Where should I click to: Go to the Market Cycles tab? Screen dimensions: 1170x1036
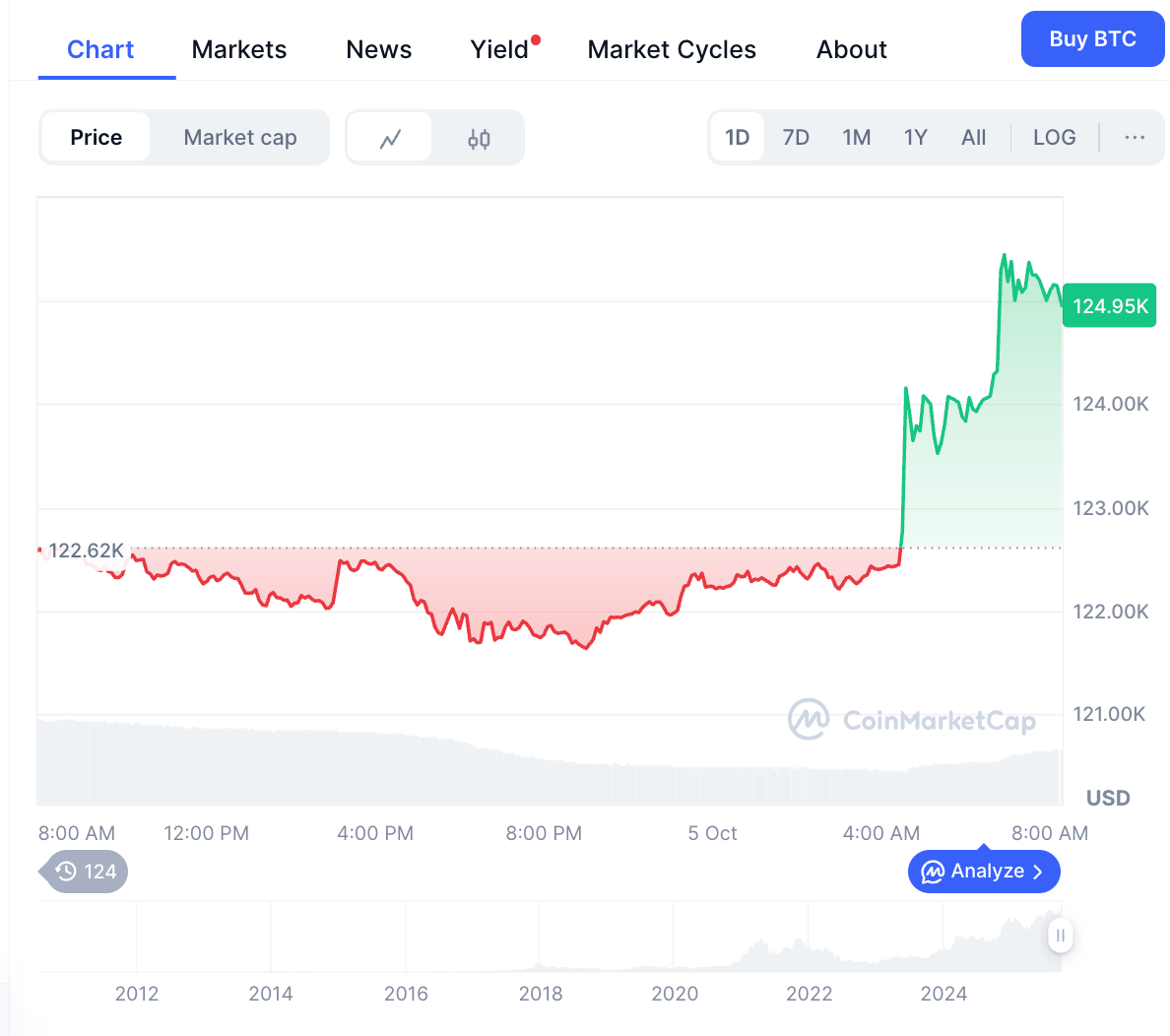(x=672, y=49)
